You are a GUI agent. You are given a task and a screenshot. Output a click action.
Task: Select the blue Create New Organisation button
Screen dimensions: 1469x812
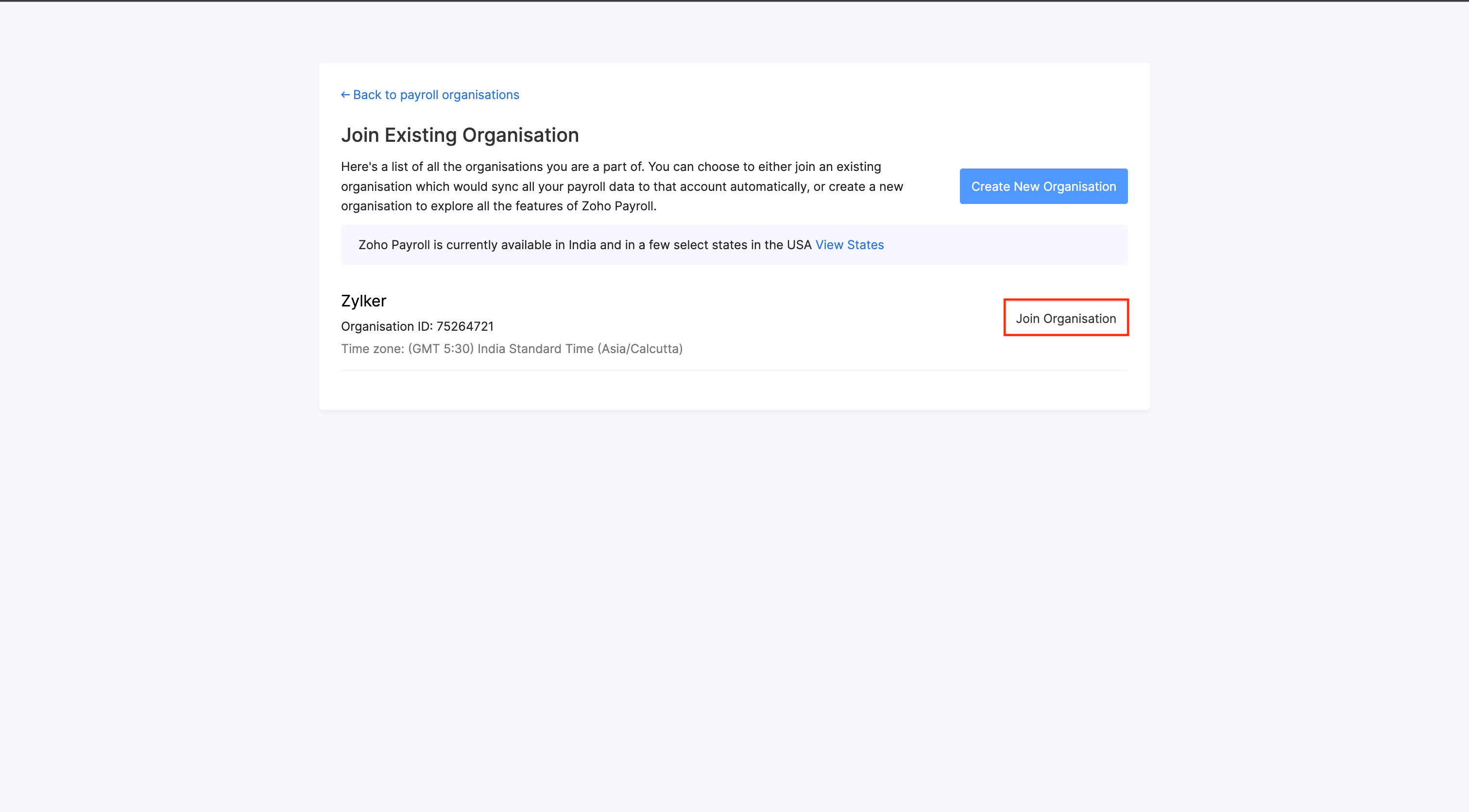1043,186
